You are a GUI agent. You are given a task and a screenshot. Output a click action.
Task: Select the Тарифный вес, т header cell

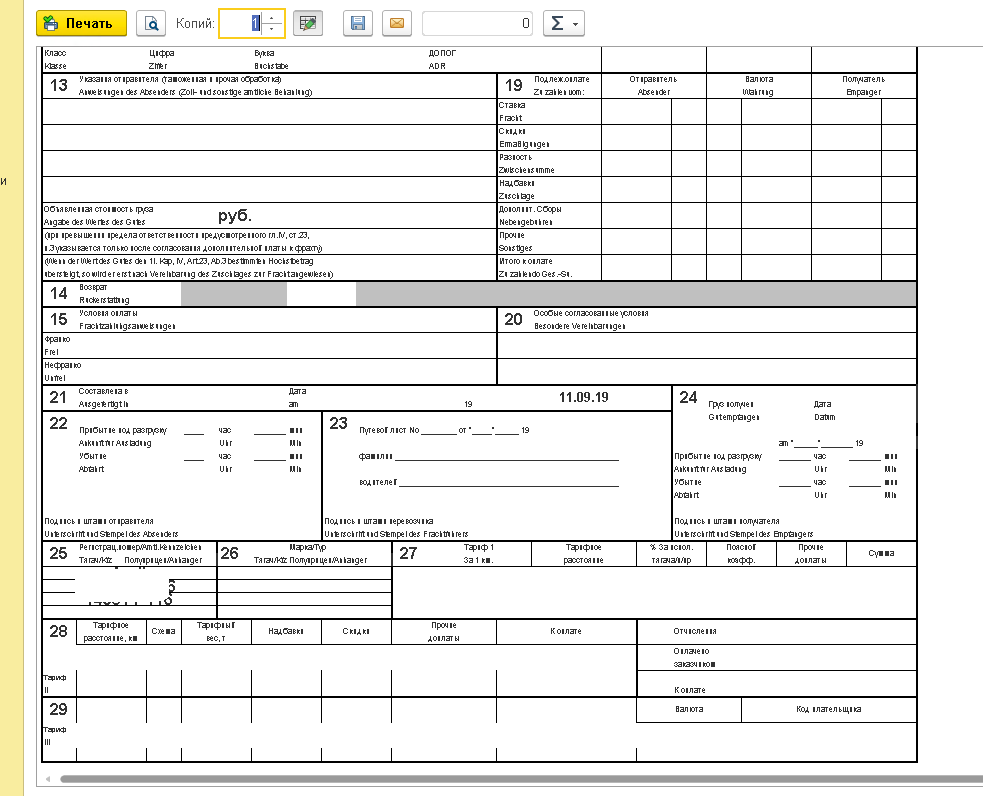(x=216, y=631)
